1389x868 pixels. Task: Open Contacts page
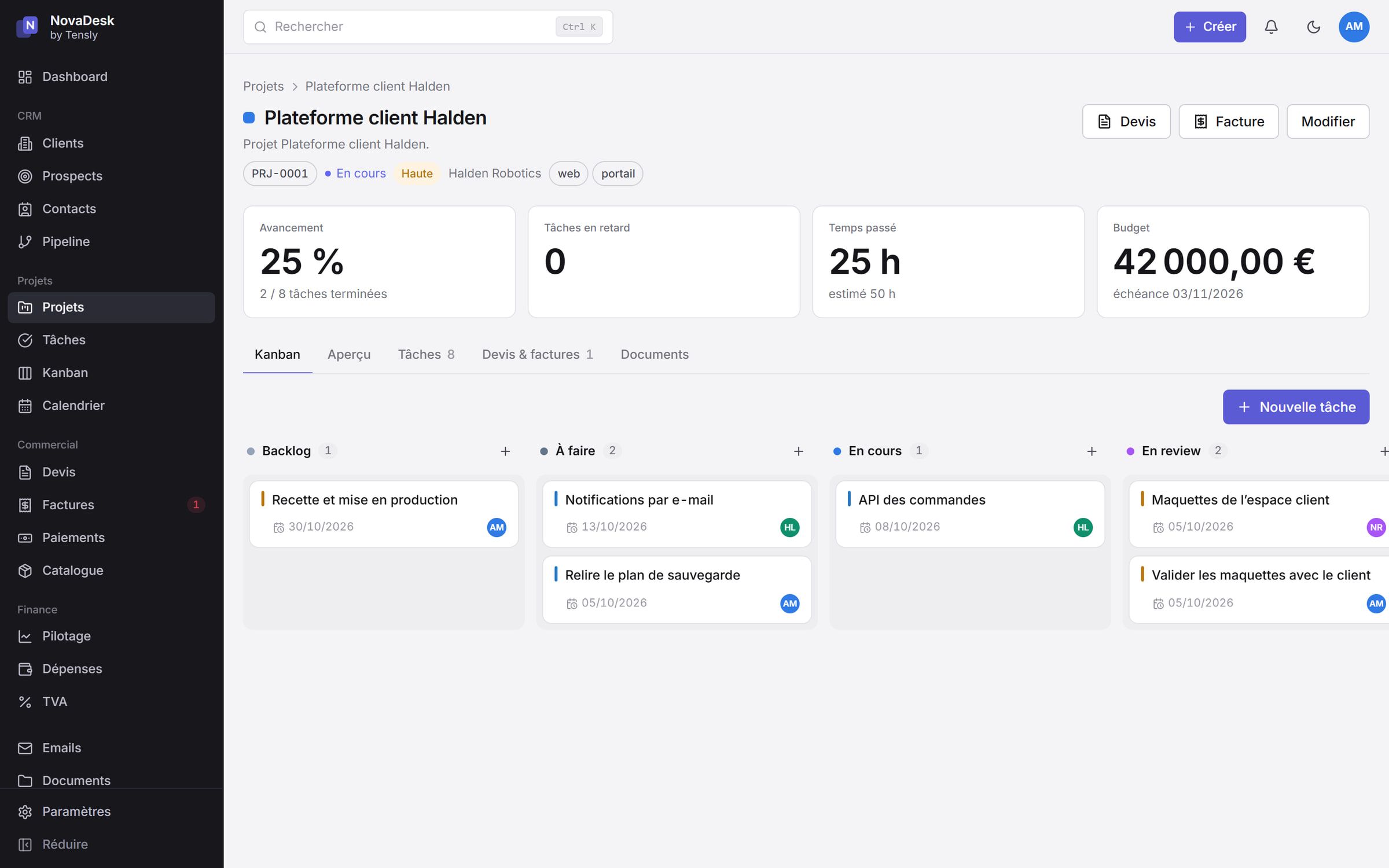(111, 209)
